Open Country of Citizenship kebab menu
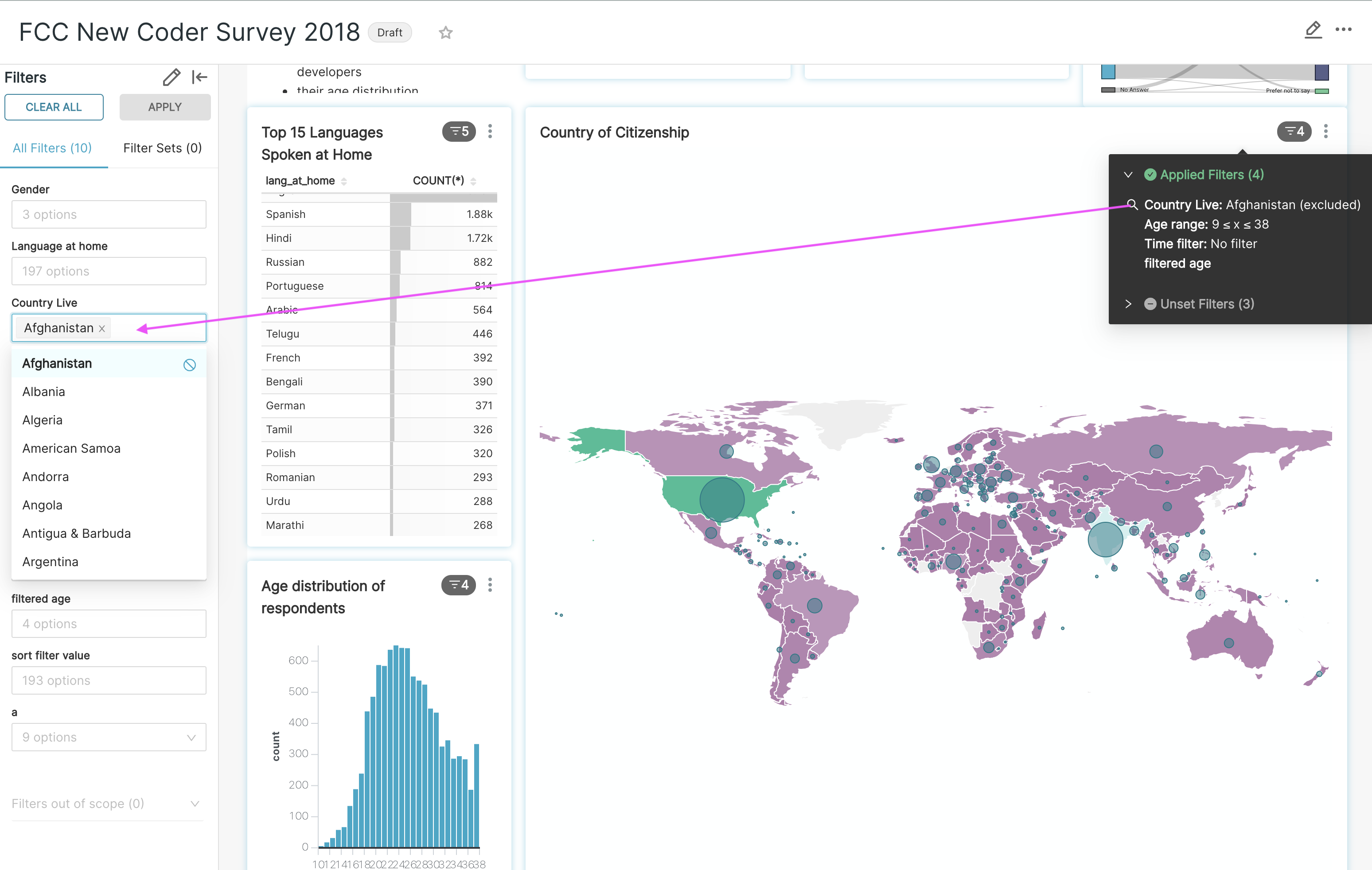The image size is (1372, 870). (x=1326, y=132)
